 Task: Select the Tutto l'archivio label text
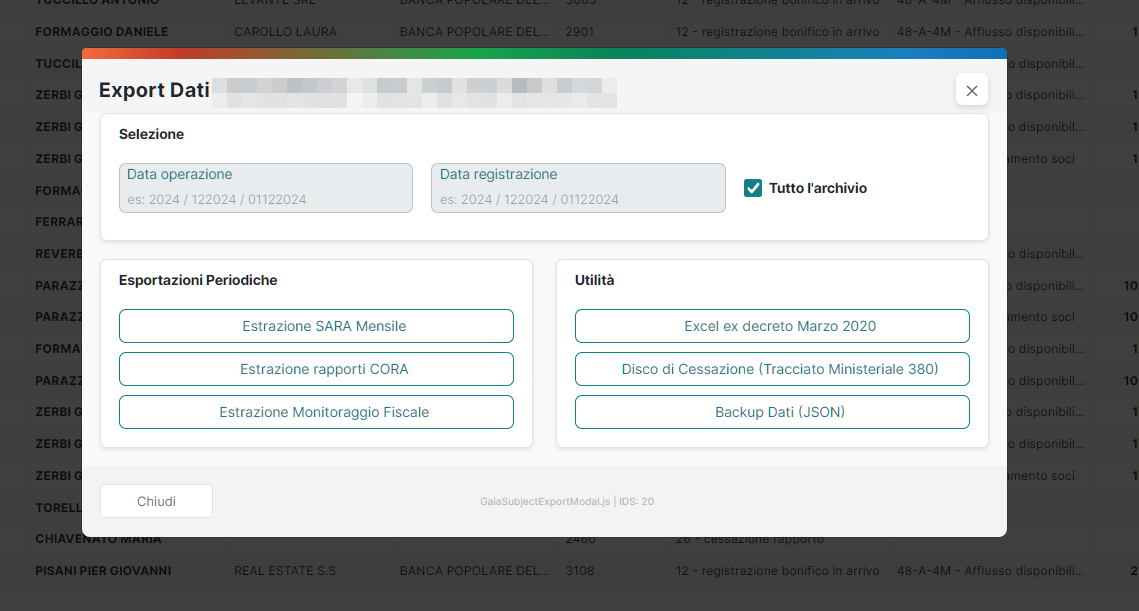[818, 188]
